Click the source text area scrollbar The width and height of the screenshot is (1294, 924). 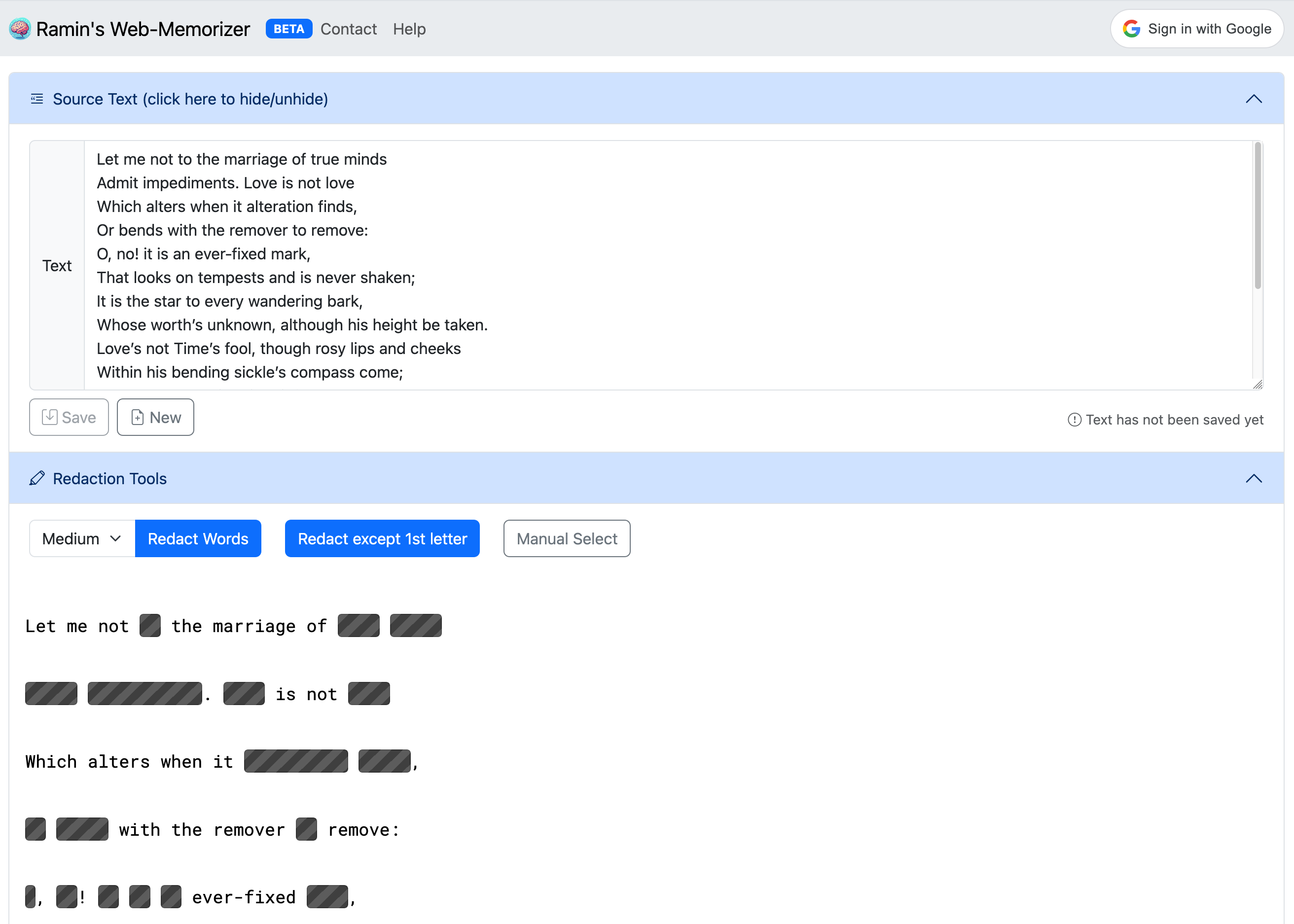[1257, 216]
